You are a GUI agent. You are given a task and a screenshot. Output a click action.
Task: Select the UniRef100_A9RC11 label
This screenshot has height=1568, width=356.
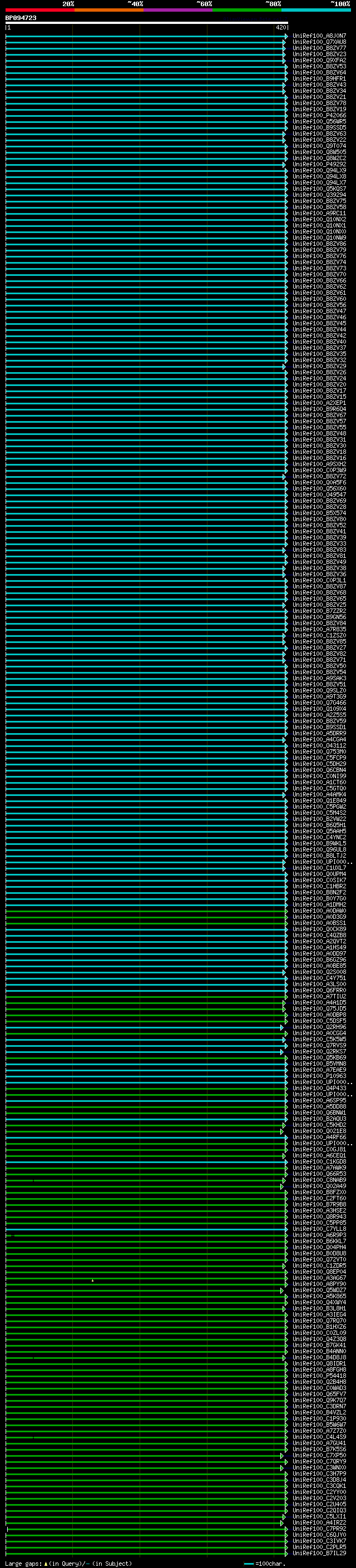click(x=319, y=214)
